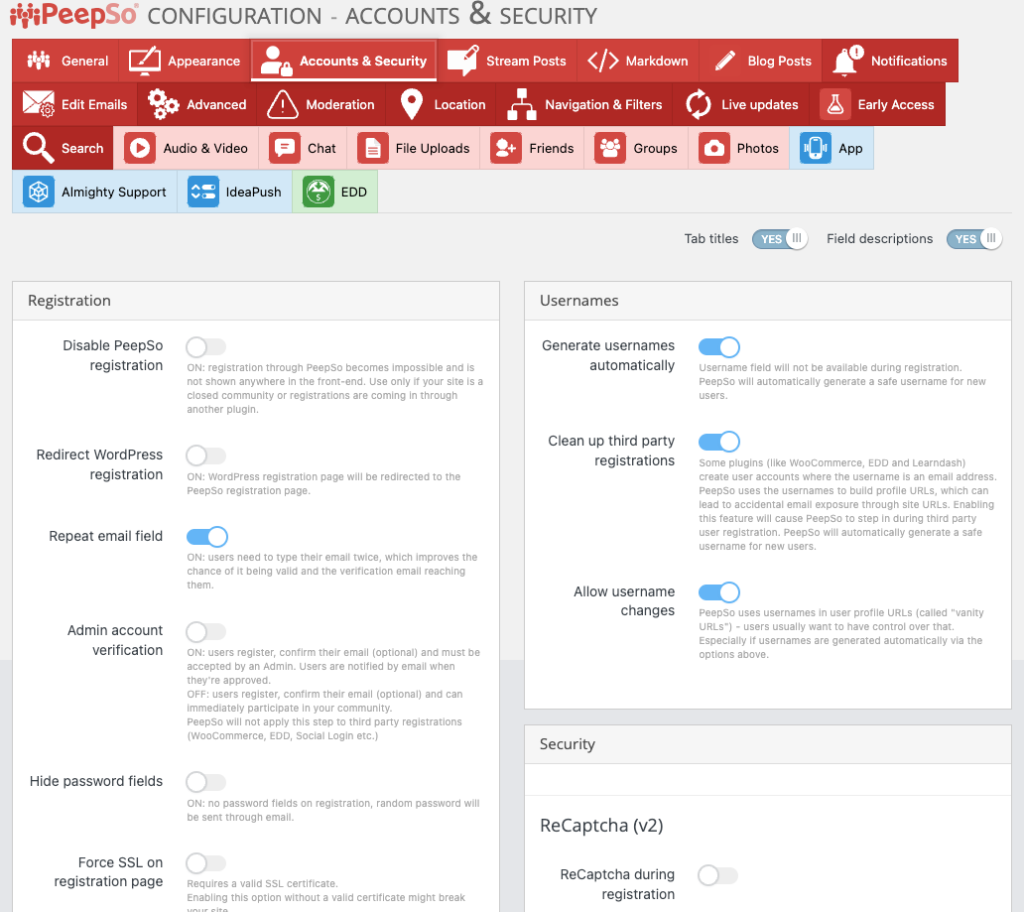
Task: Click the Blog Posts pencil icon
Action: (725, 61)
